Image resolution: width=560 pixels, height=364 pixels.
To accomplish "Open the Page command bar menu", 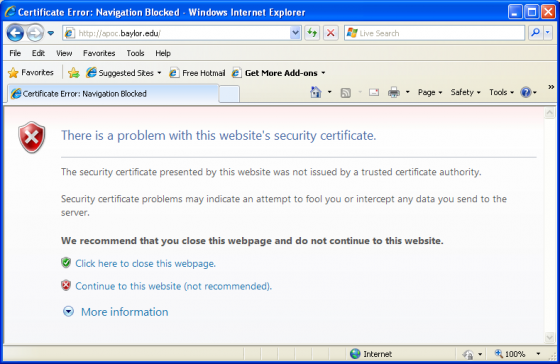I will [x=430, y=92].
